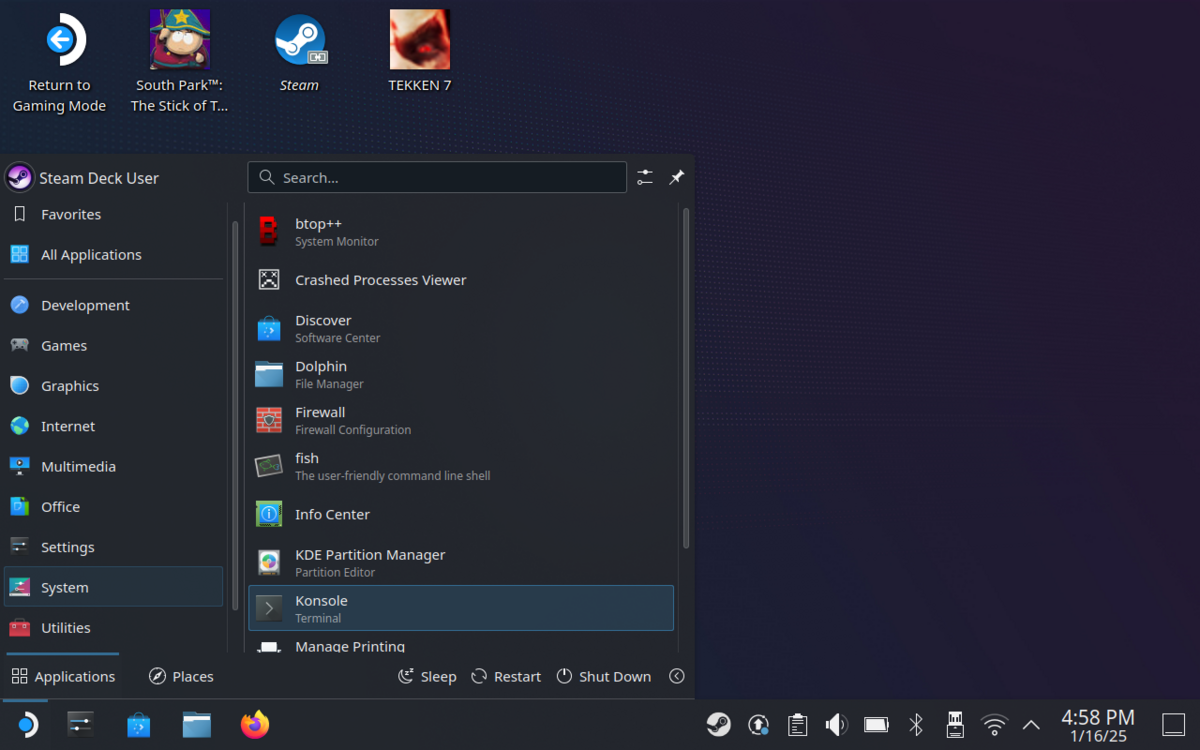Click the application list scrollbar
This screenshot has height=750, width=1200.
click(x=686, y=378)
